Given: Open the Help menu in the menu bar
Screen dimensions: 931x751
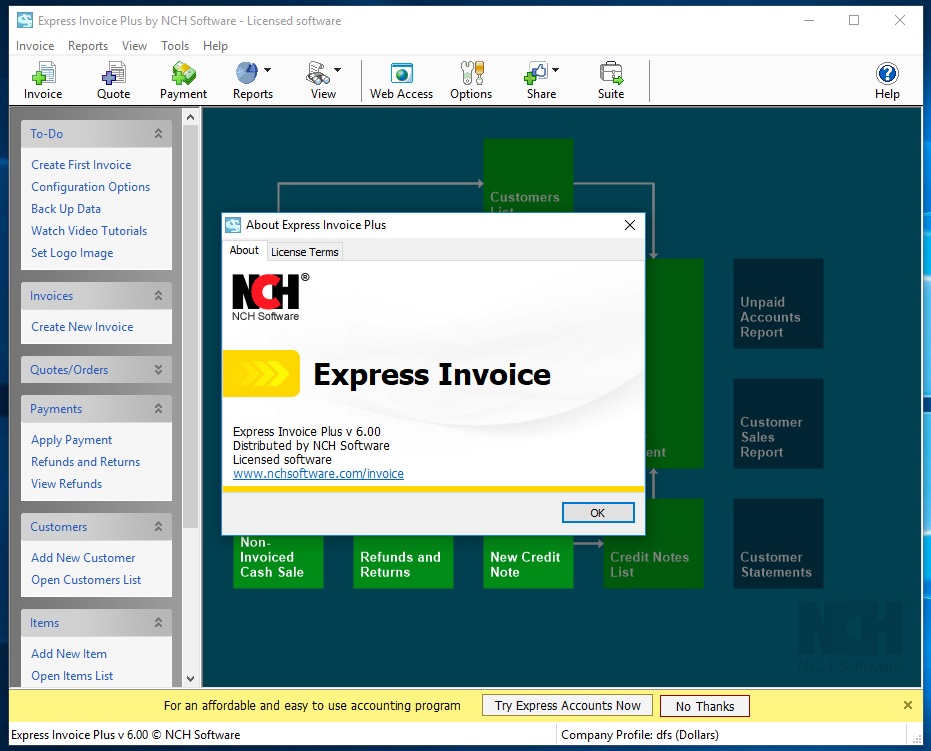Looking at the screenshot, I should pyautogui.click(x=215, y=46).
